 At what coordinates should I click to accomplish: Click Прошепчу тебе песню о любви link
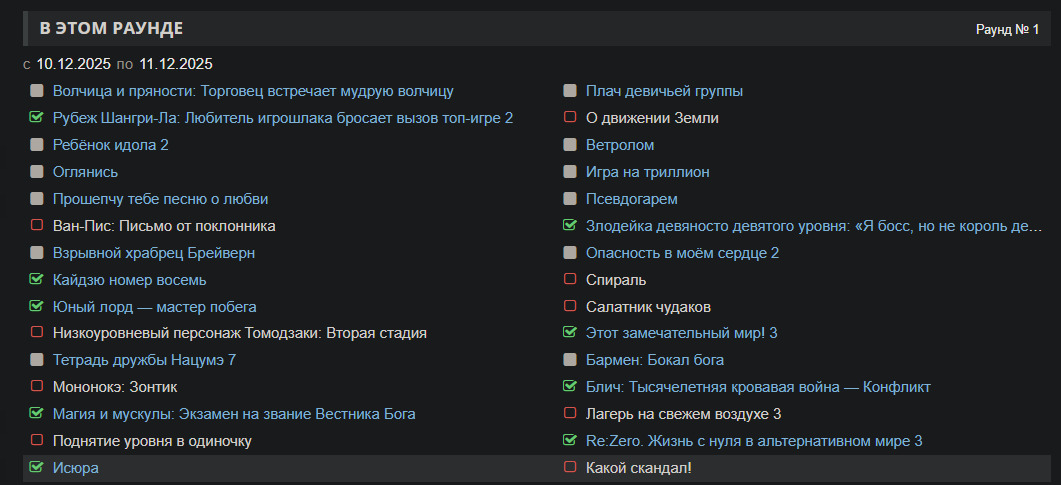(160, 199)
